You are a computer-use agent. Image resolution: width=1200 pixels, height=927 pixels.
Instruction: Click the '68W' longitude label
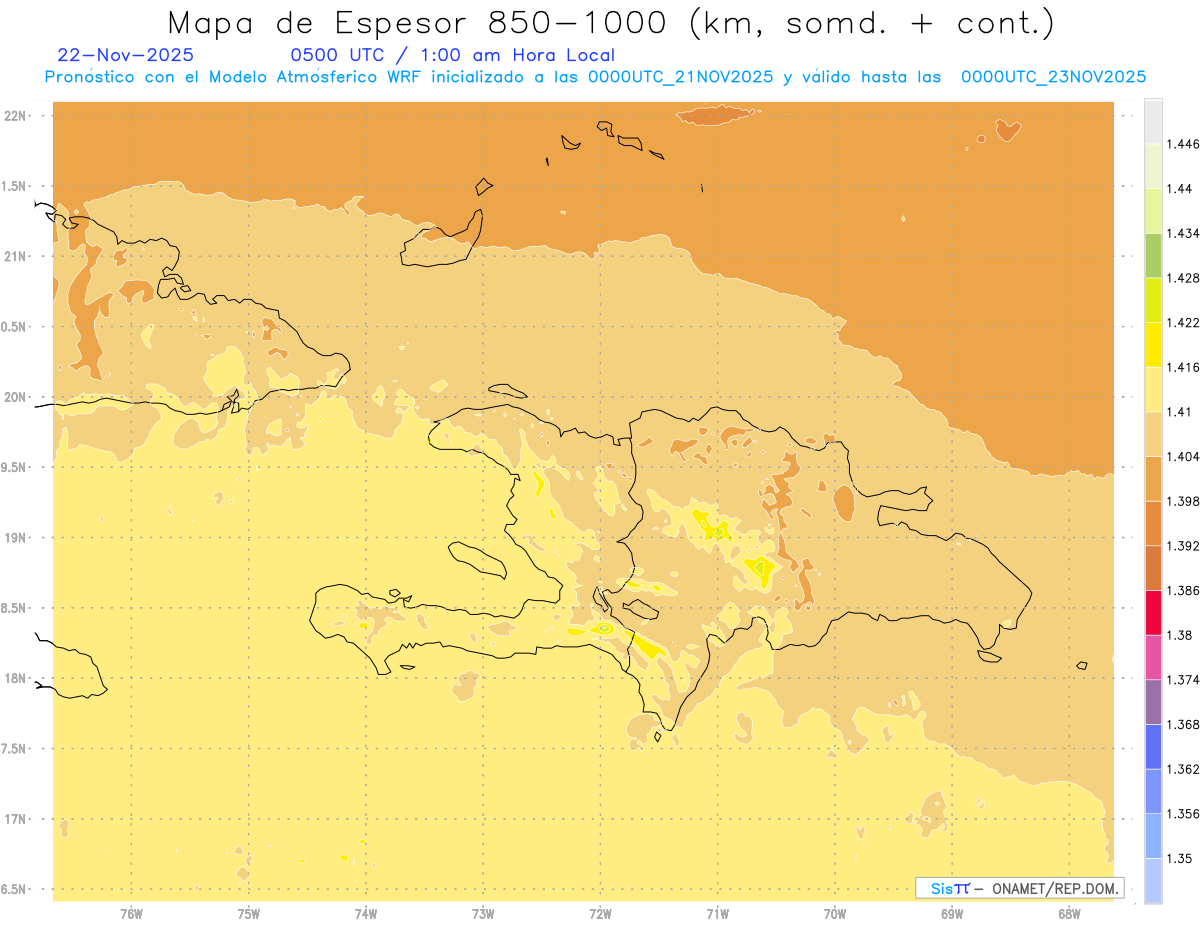[1069, 914]
